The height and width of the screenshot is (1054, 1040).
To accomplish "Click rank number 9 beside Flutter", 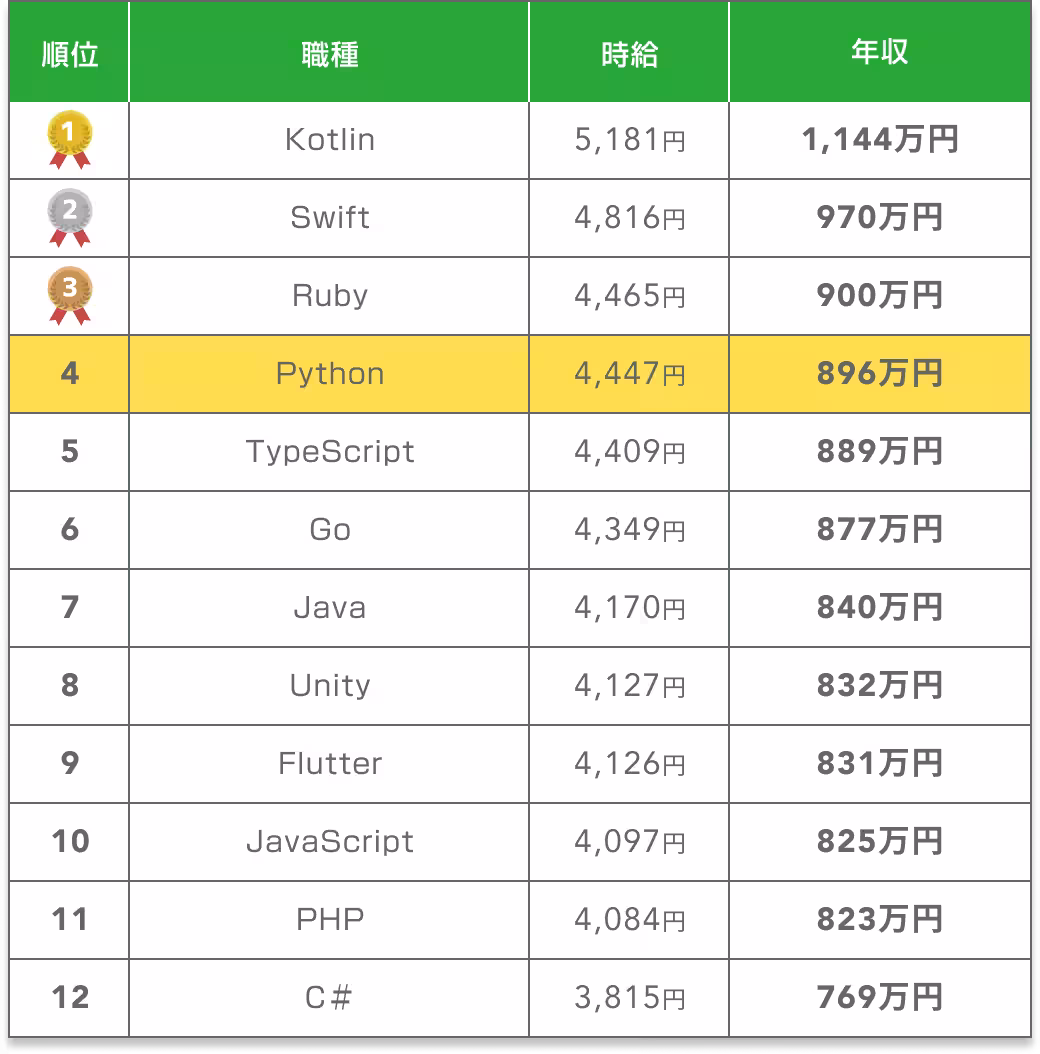I will (70, 763).
